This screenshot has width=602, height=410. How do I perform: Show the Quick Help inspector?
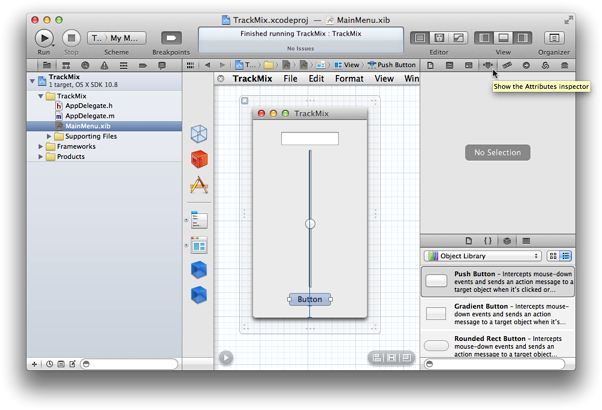pyautogui.click(x=450, y=65)
